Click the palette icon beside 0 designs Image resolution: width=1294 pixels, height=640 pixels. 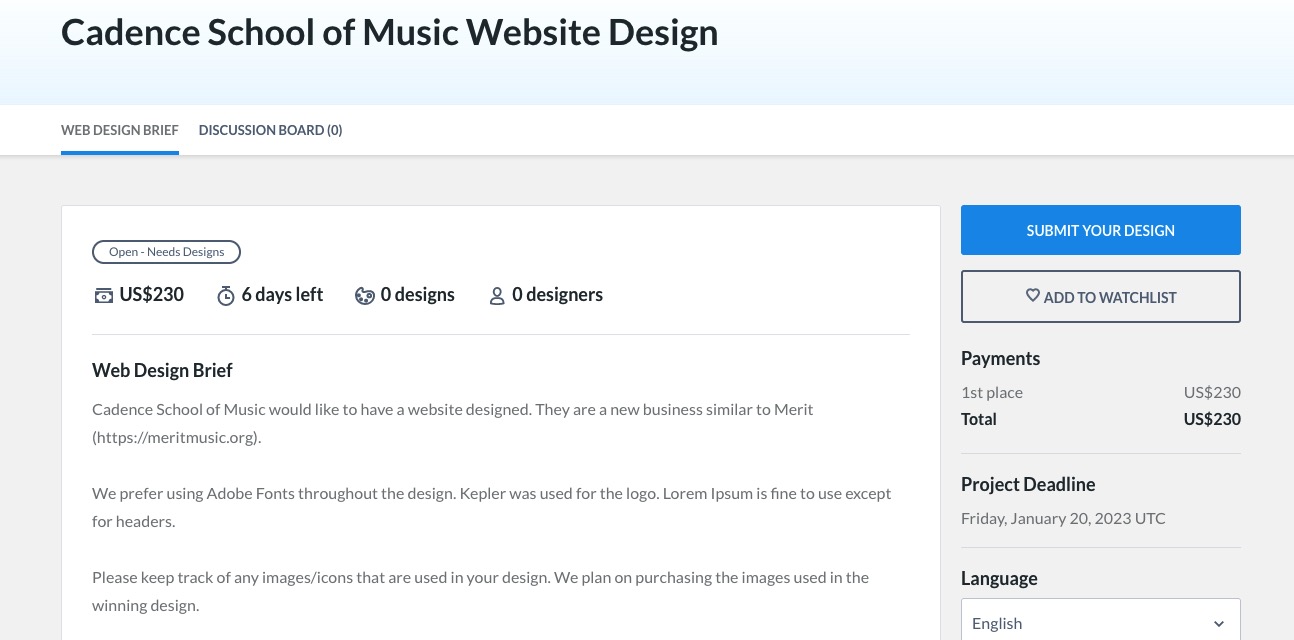365,295
